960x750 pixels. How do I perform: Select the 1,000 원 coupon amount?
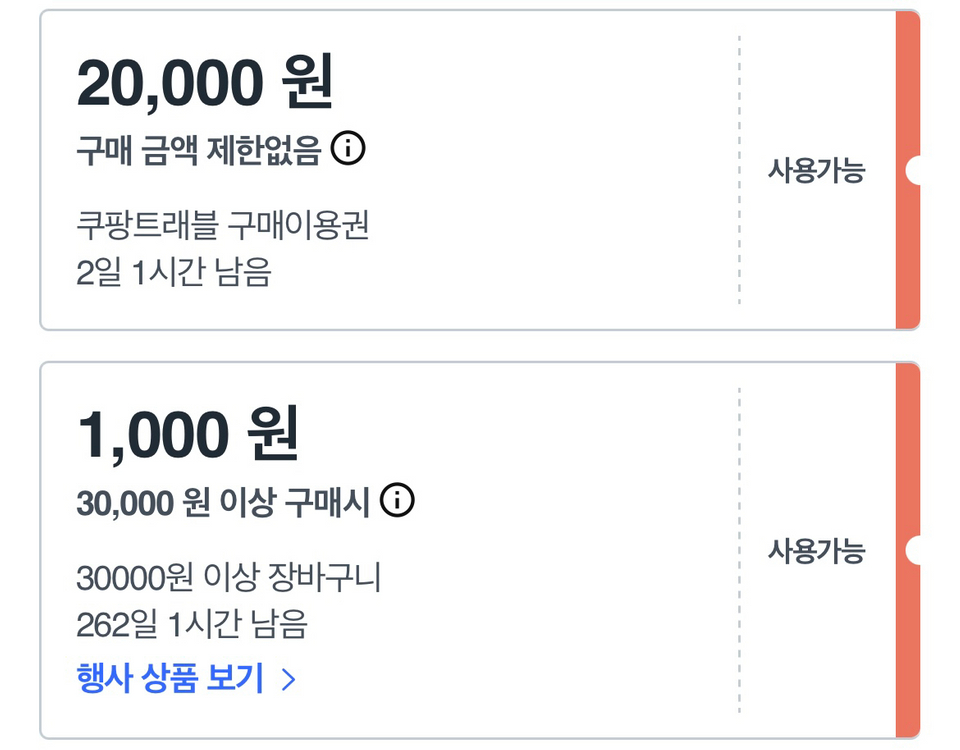(x=187, y=435)
